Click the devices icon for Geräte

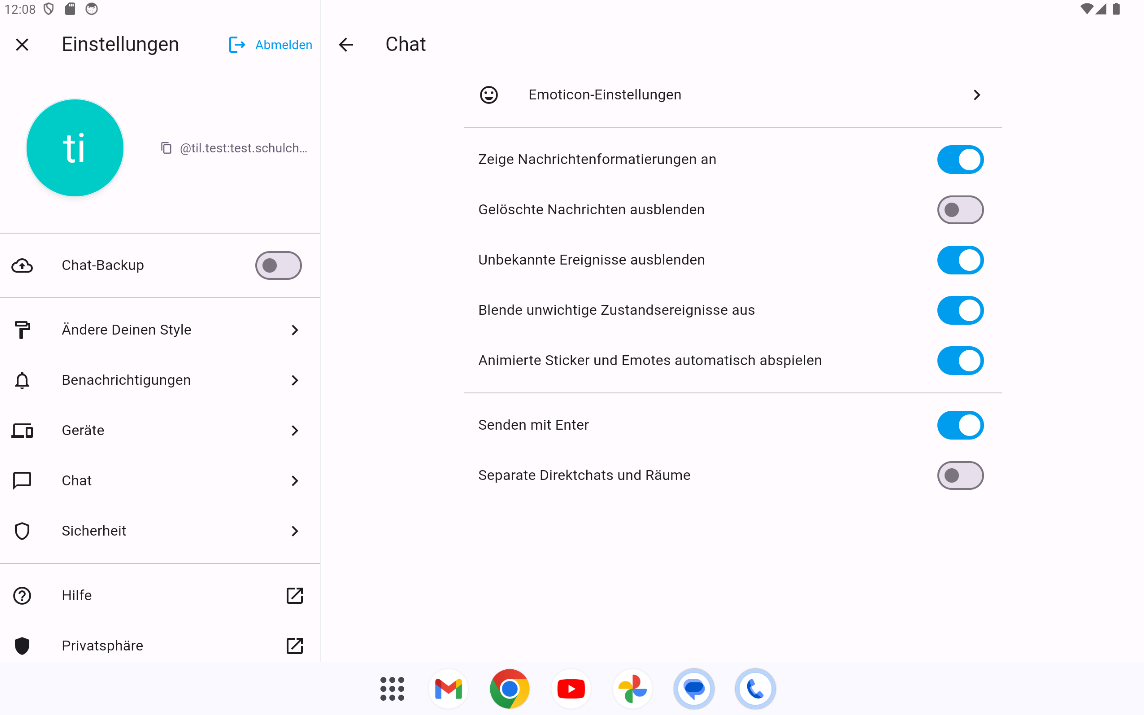22,430
